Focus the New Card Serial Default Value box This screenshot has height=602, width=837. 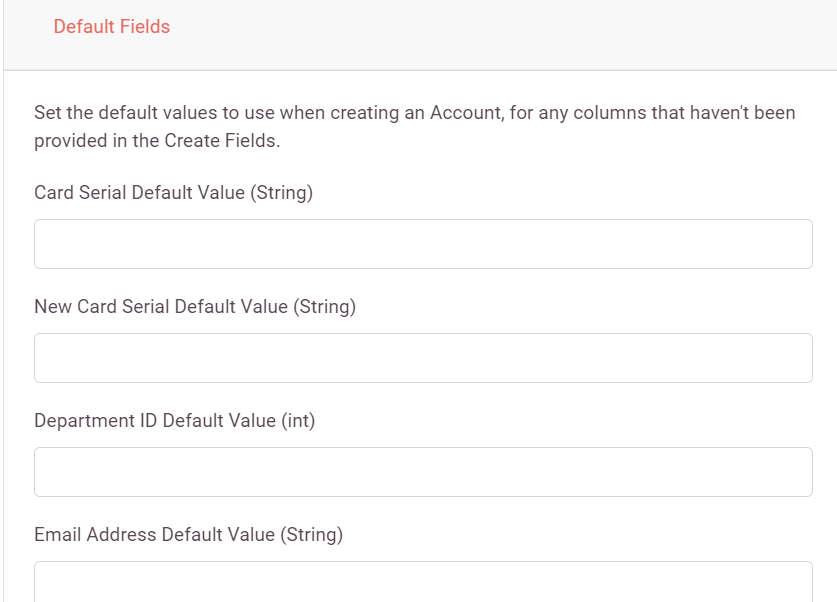pyautogui.click(x=423, y=358)
